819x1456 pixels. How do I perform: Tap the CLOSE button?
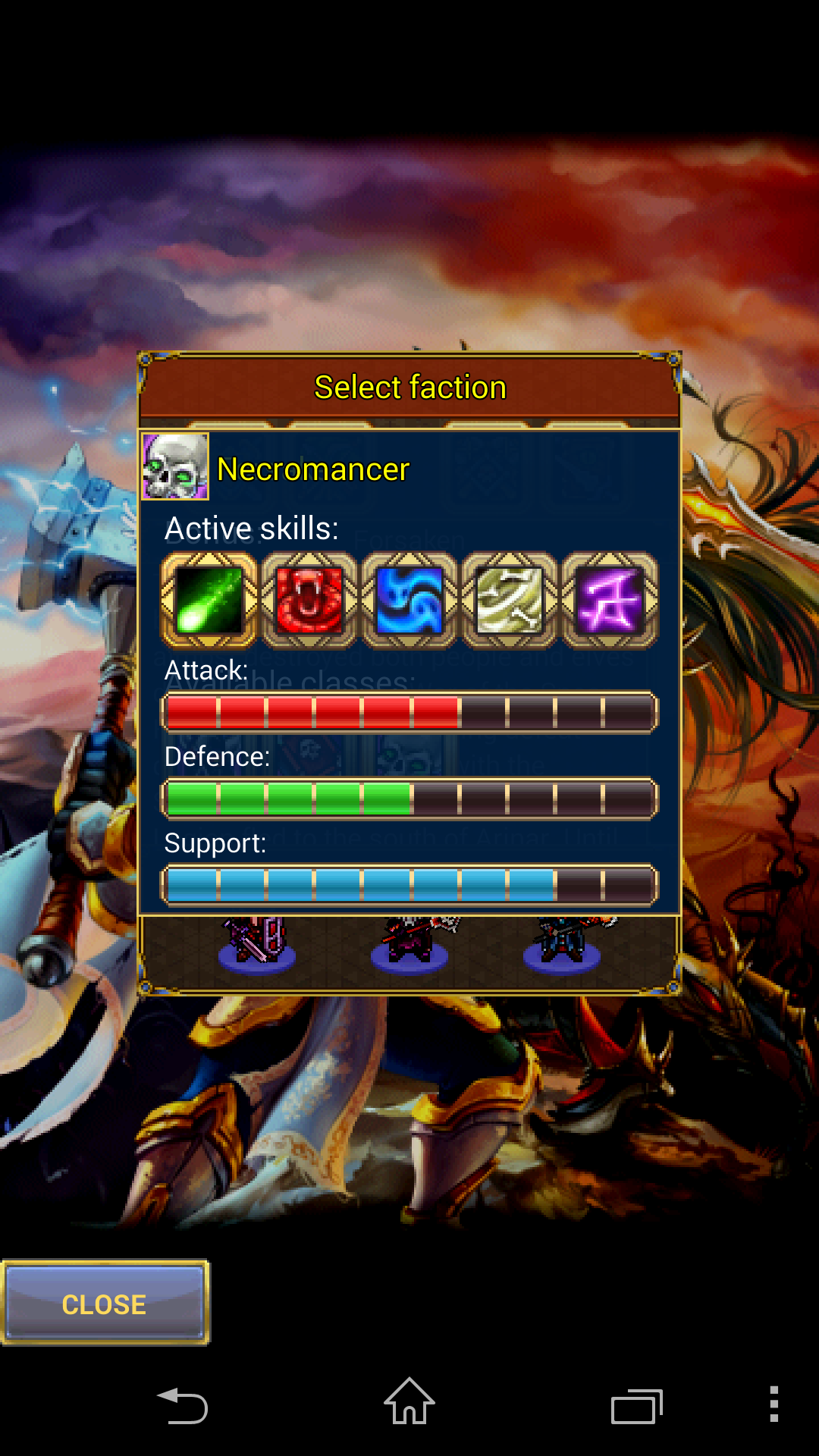105,1304
